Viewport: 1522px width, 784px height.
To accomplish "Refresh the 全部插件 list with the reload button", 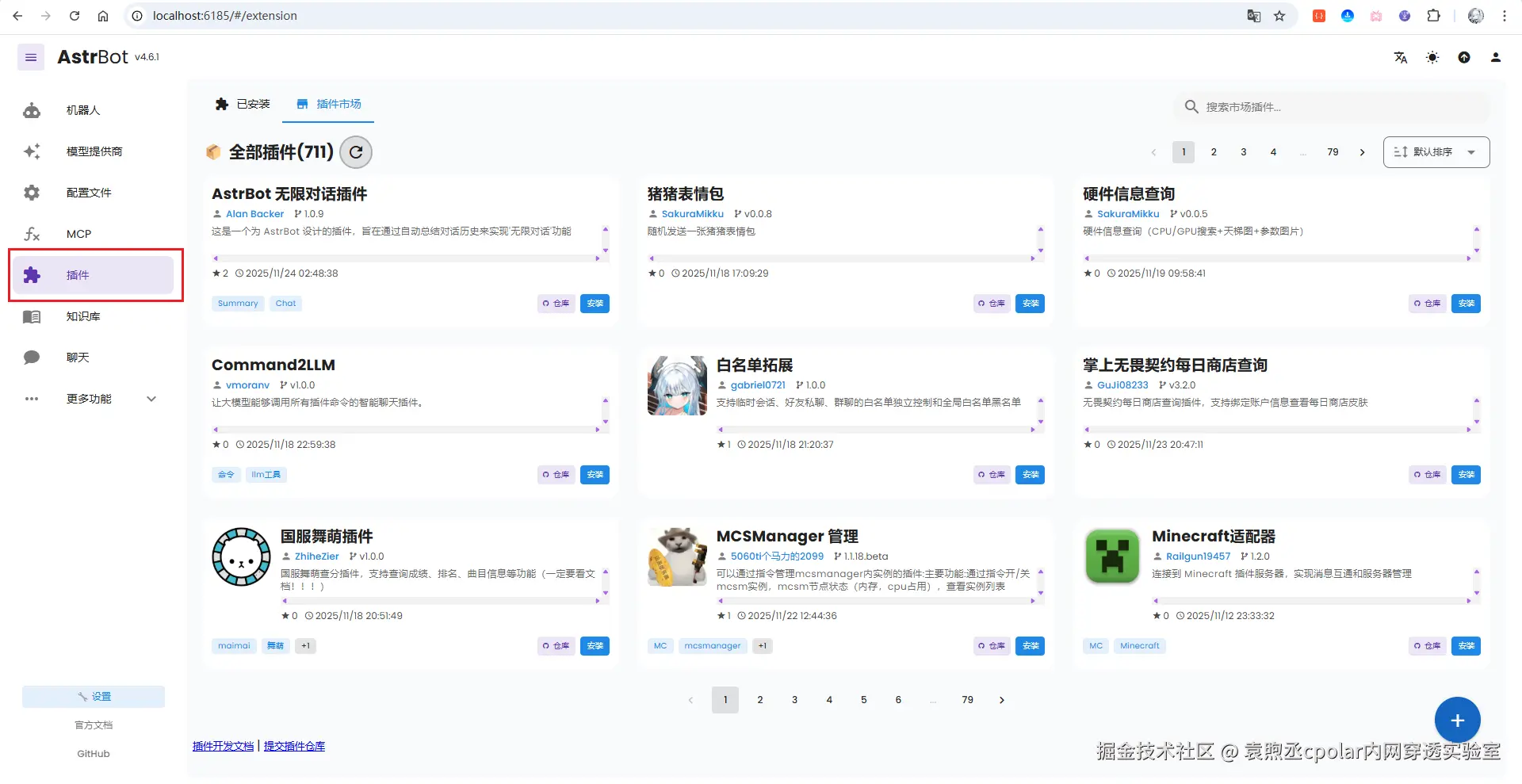I will tap(356, 152).
